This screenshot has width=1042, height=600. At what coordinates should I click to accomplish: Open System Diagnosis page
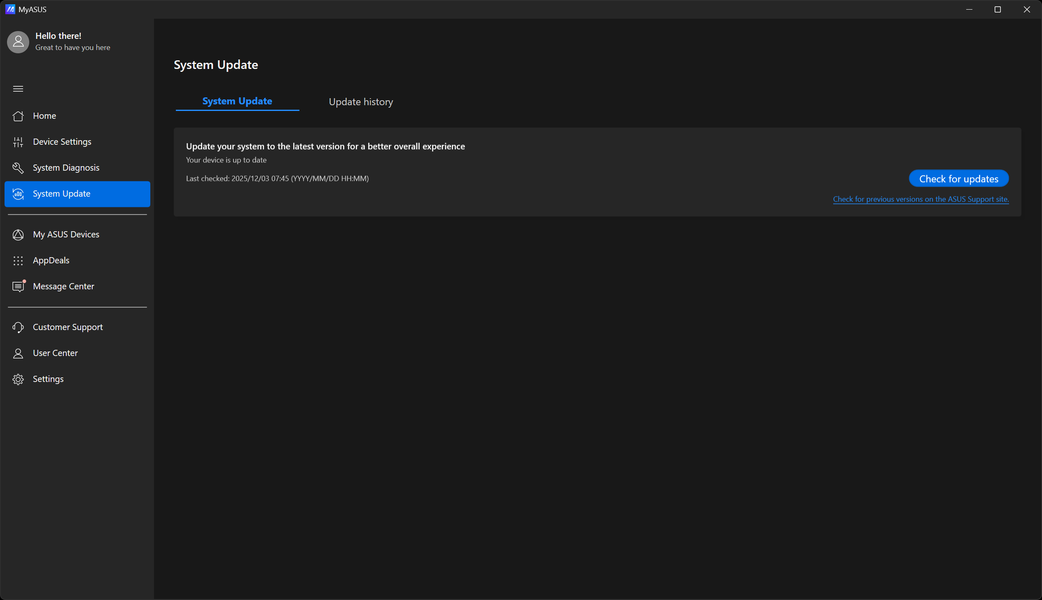(x=66, y=167)
